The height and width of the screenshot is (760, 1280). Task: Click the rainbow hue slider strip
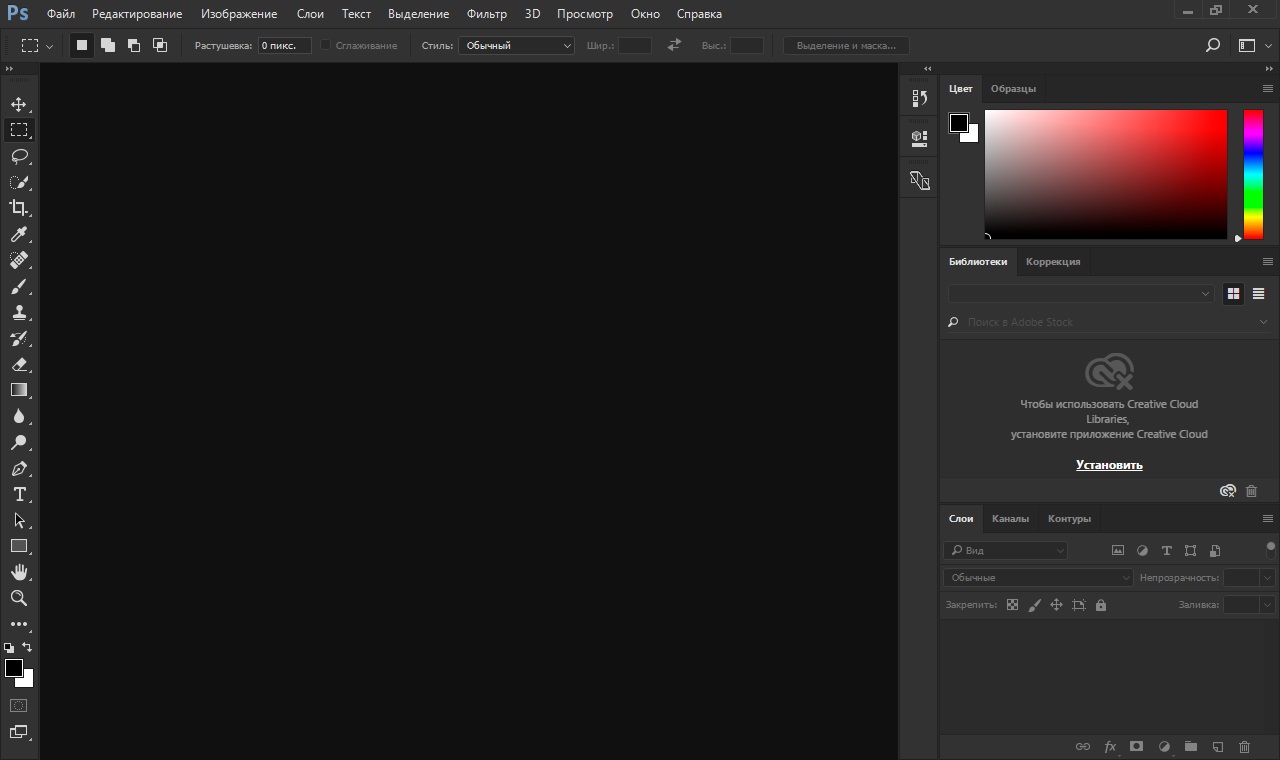pyautogui.click(x=1253, y=174)
